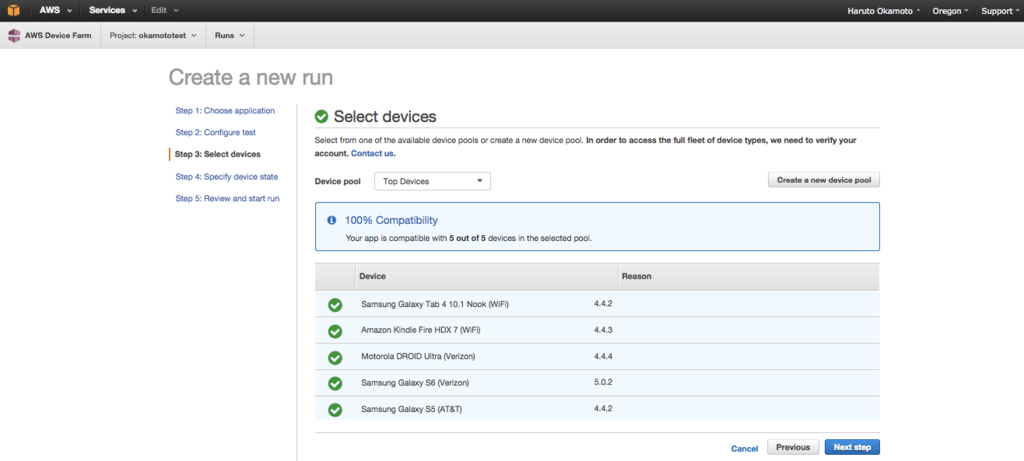This screenshot has height=461, width=1024.
Task: Select Samsung Galaxy S5 (AT&T) text
Action: [411, 409]
